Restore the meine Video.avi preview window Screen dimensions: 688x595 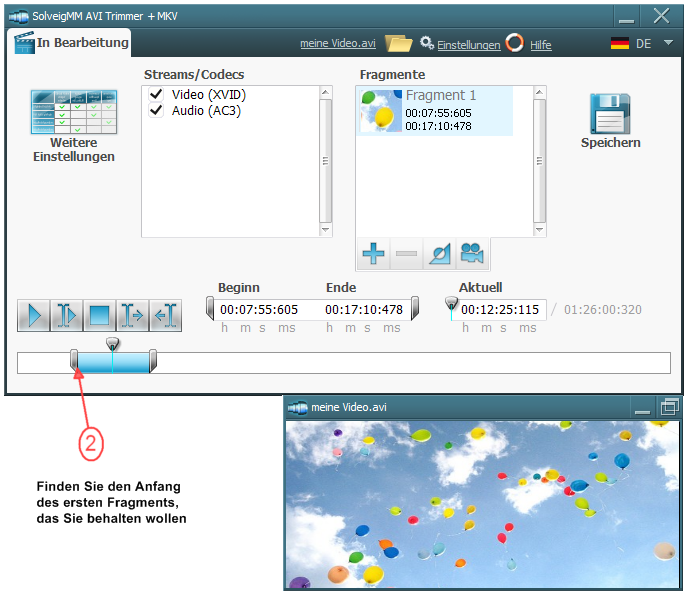coord(669,407)
